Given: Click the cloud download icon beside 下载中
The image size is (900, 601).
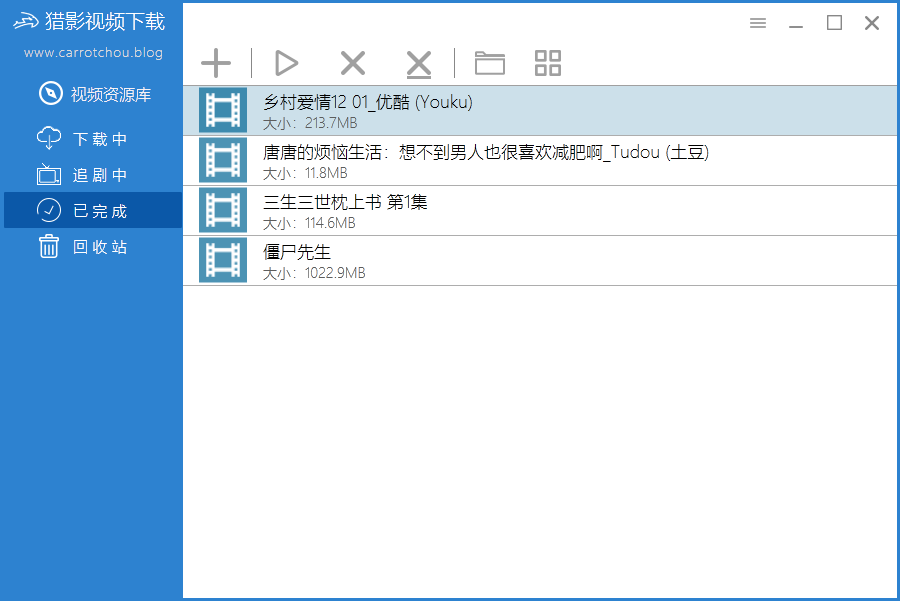Looking at the screenshot, I should click(x=49, y=139).
